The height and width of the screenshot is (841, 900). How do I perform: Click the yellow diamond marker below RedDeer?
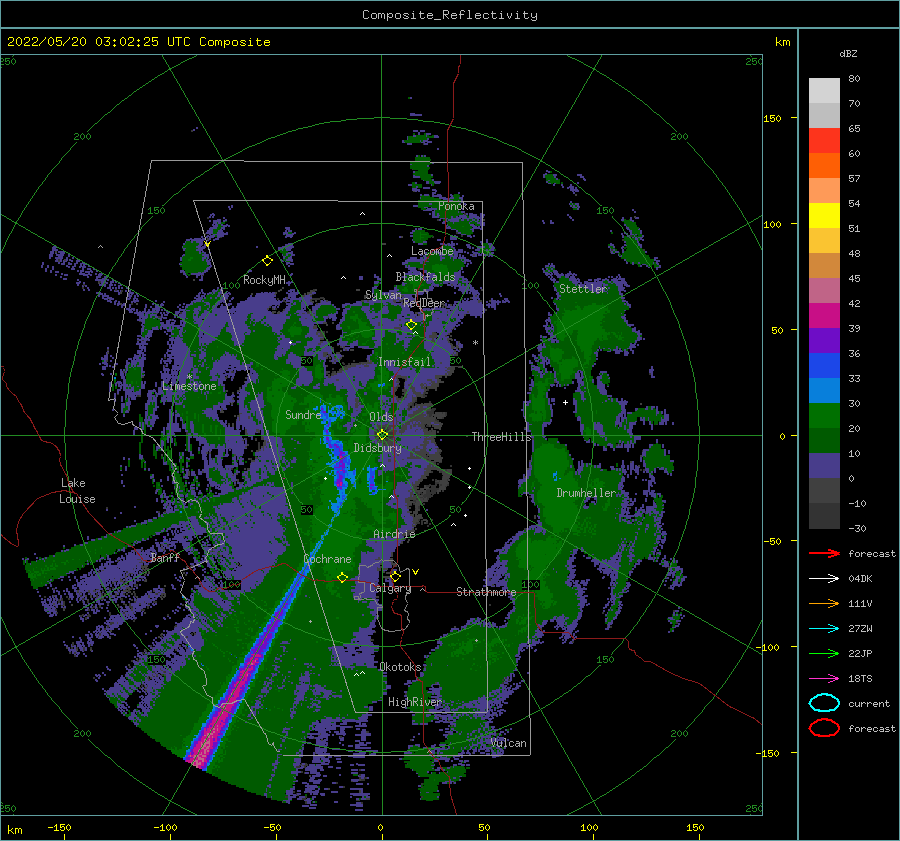[x=411, y=325]
